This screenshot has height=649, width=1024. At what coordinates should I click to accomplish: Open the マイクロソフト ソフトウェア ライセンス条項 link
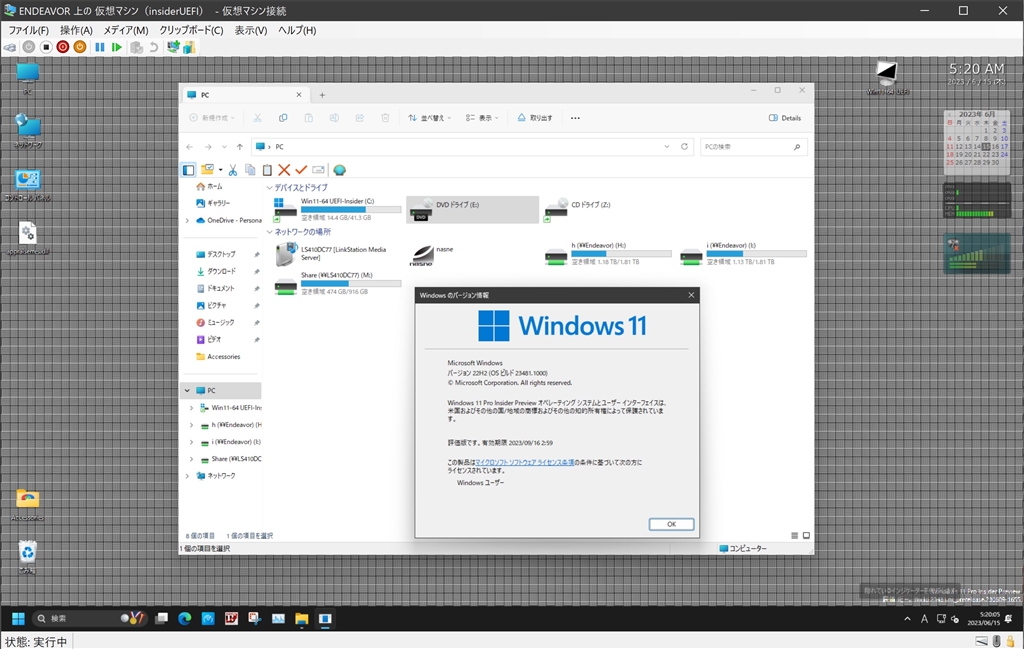[x=524, y=462]
